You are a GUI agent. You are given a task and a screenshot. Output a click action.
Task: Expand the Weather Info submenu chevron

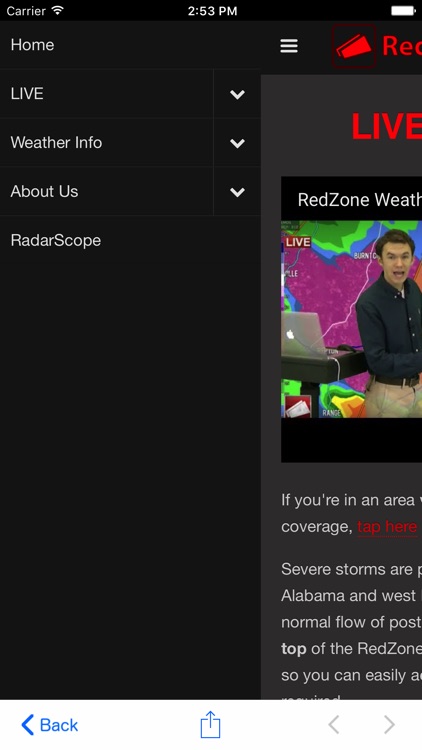237,143
